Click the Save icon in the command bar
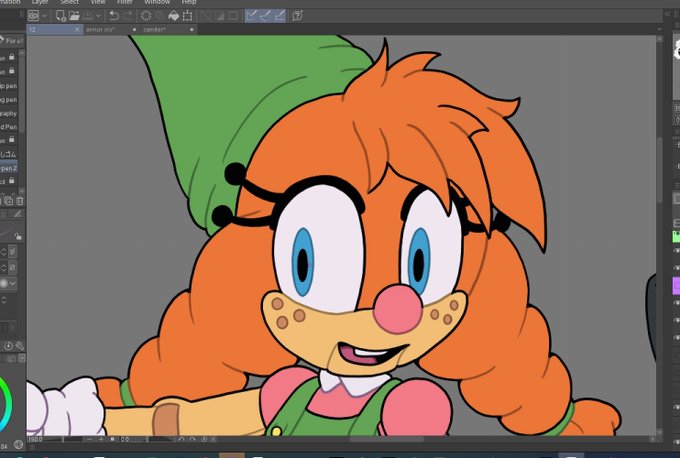The image size is (680, 458). (x=88, y=16)
